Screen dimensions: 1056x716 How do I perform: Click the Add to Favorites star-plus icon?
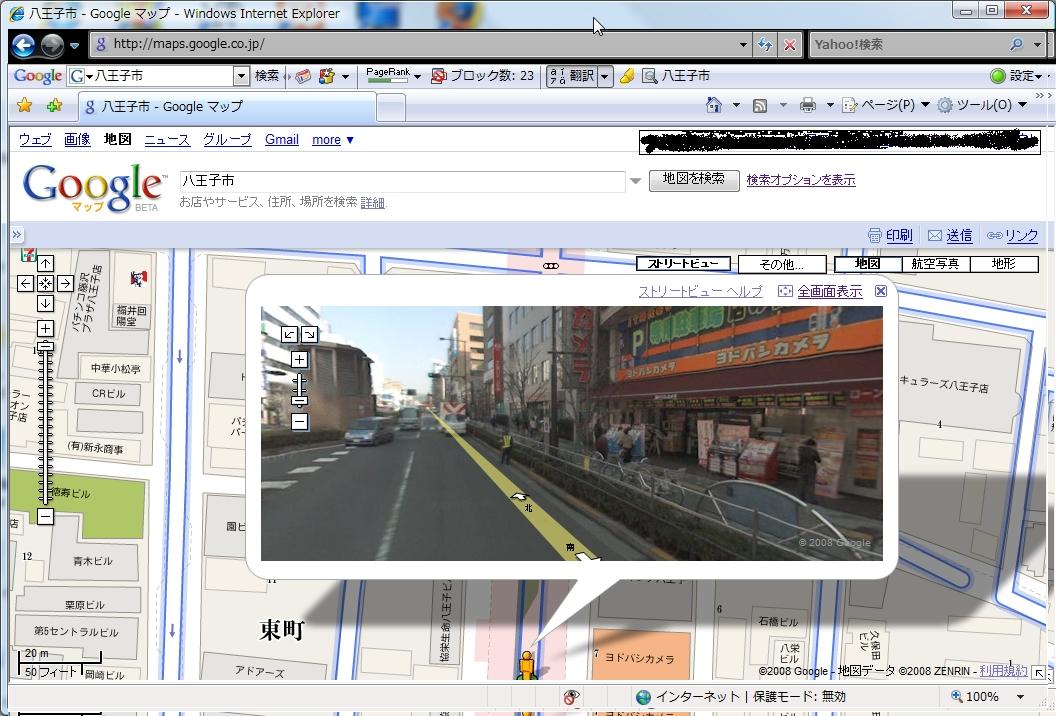[x=55, y=105]
